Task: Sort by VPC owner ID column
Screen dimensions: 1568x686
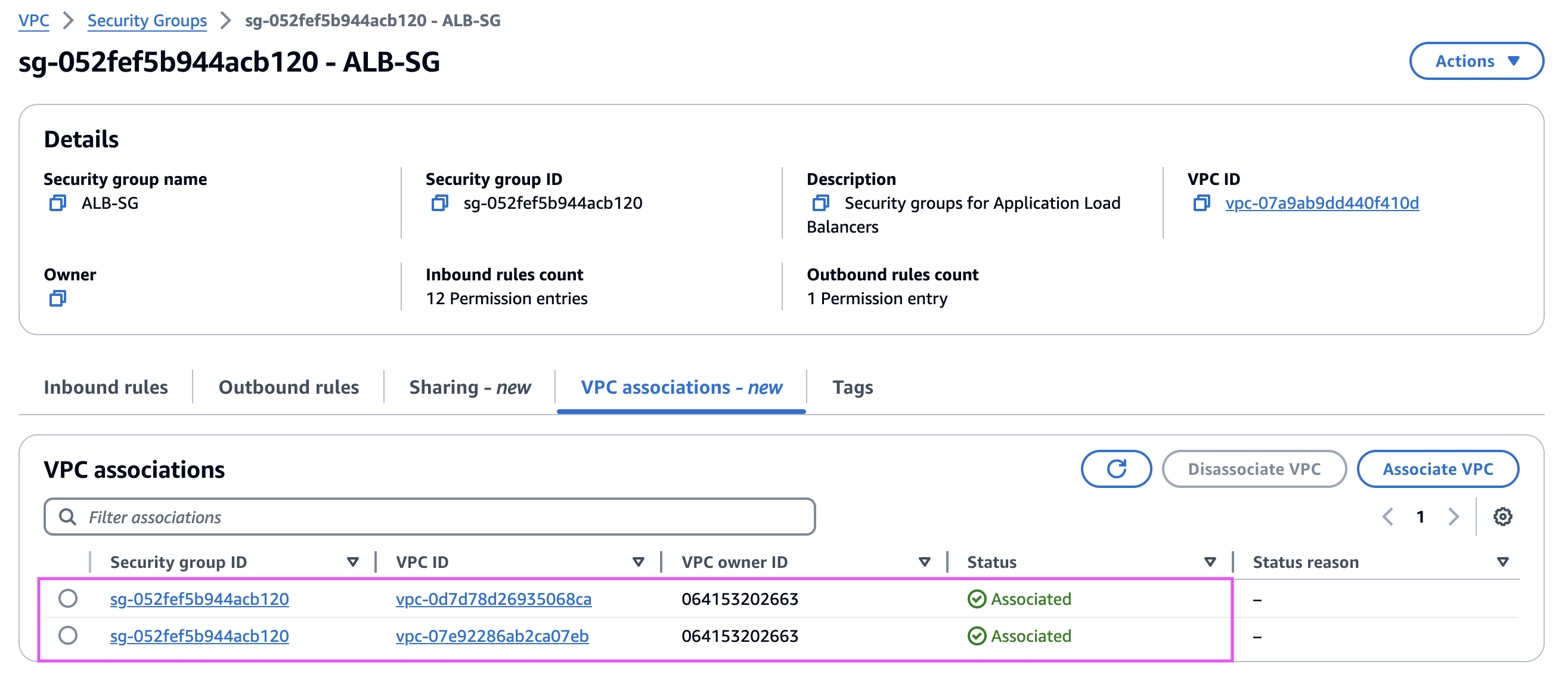Action: [924, 562]
